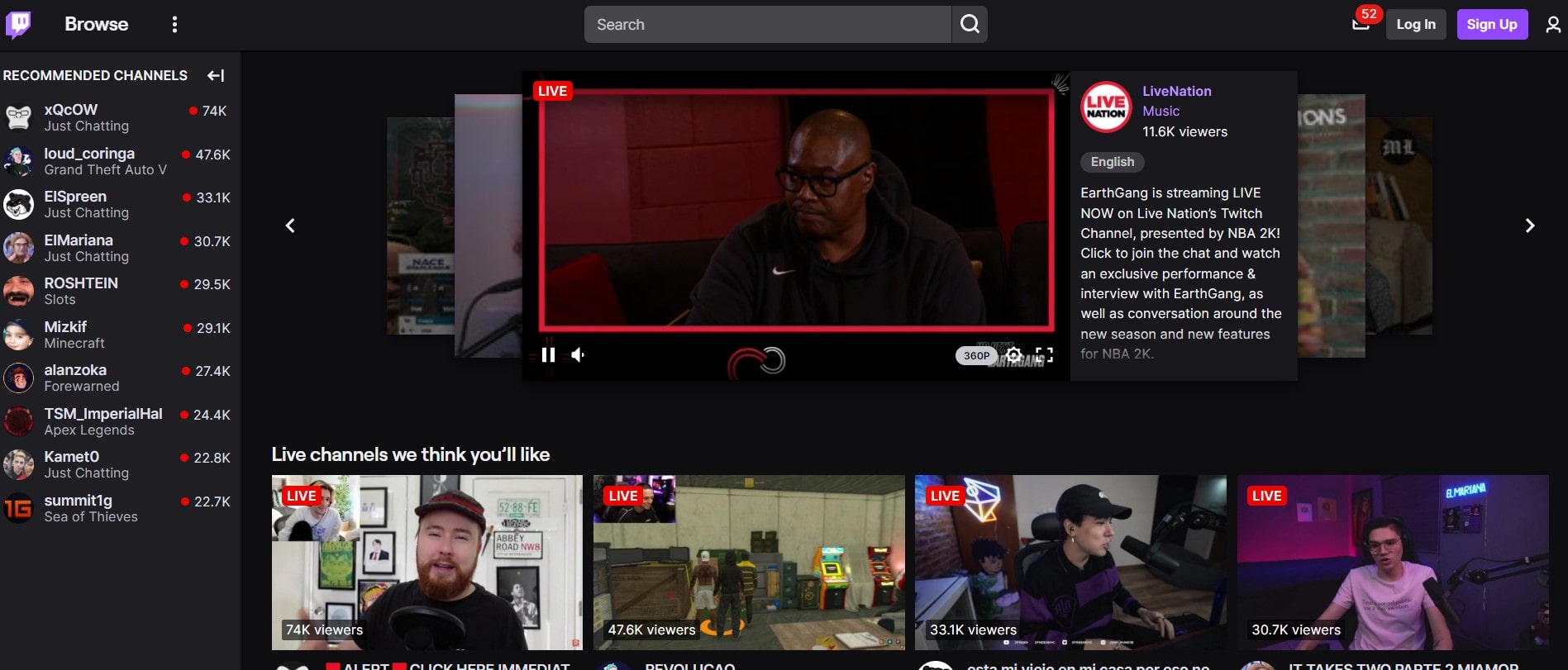
Task: Go to next carousel stream
Action: 1530,226
